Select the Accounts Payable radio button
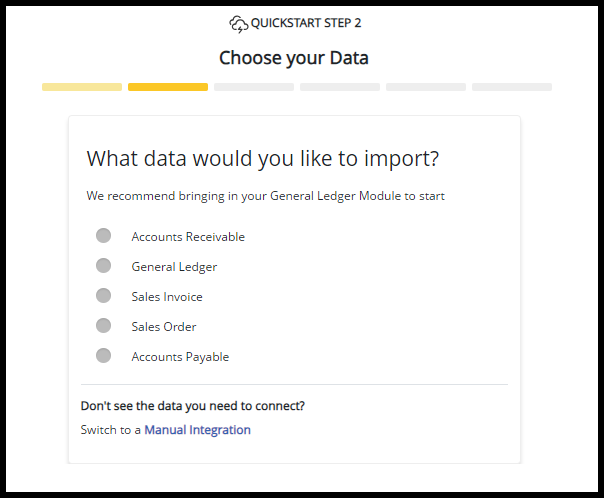The image size is (604, 498). (103, 356)
